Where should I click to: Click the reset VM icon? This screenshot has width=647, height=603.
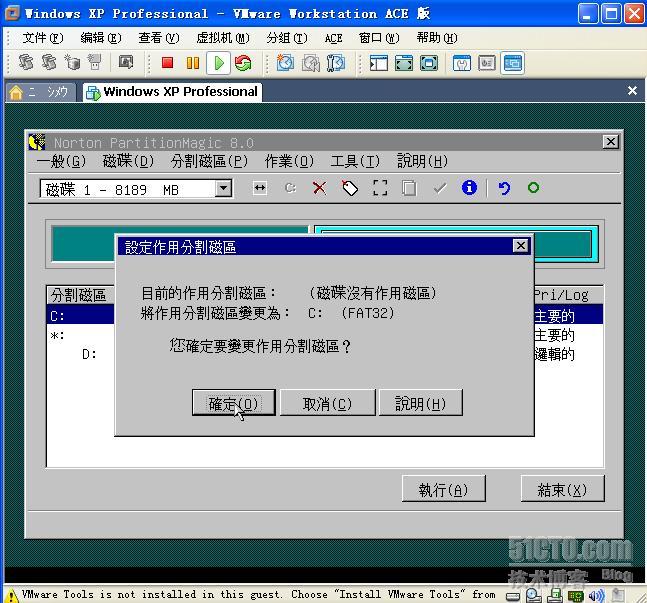coord(243,63)
